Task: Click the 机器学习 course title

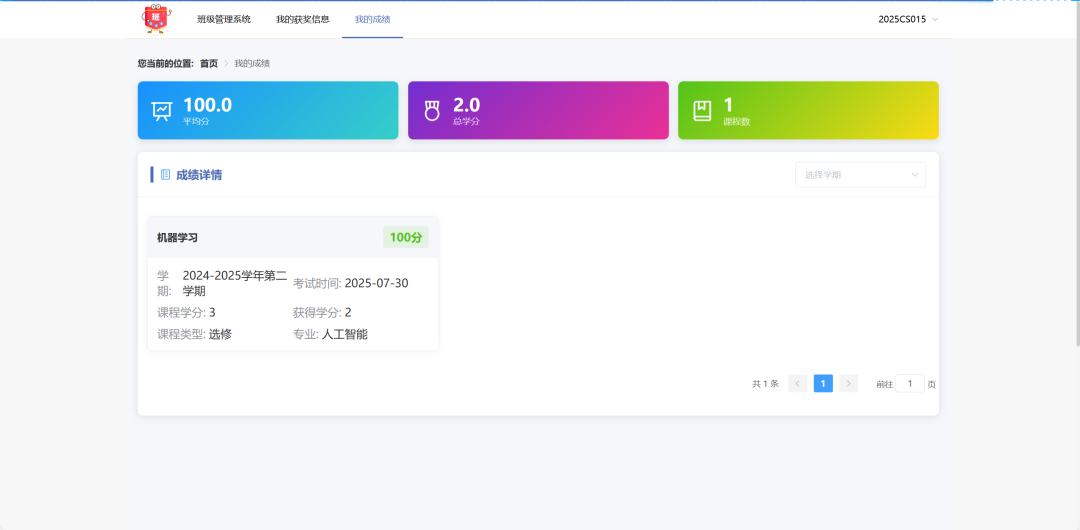Action: pos(177,238)
